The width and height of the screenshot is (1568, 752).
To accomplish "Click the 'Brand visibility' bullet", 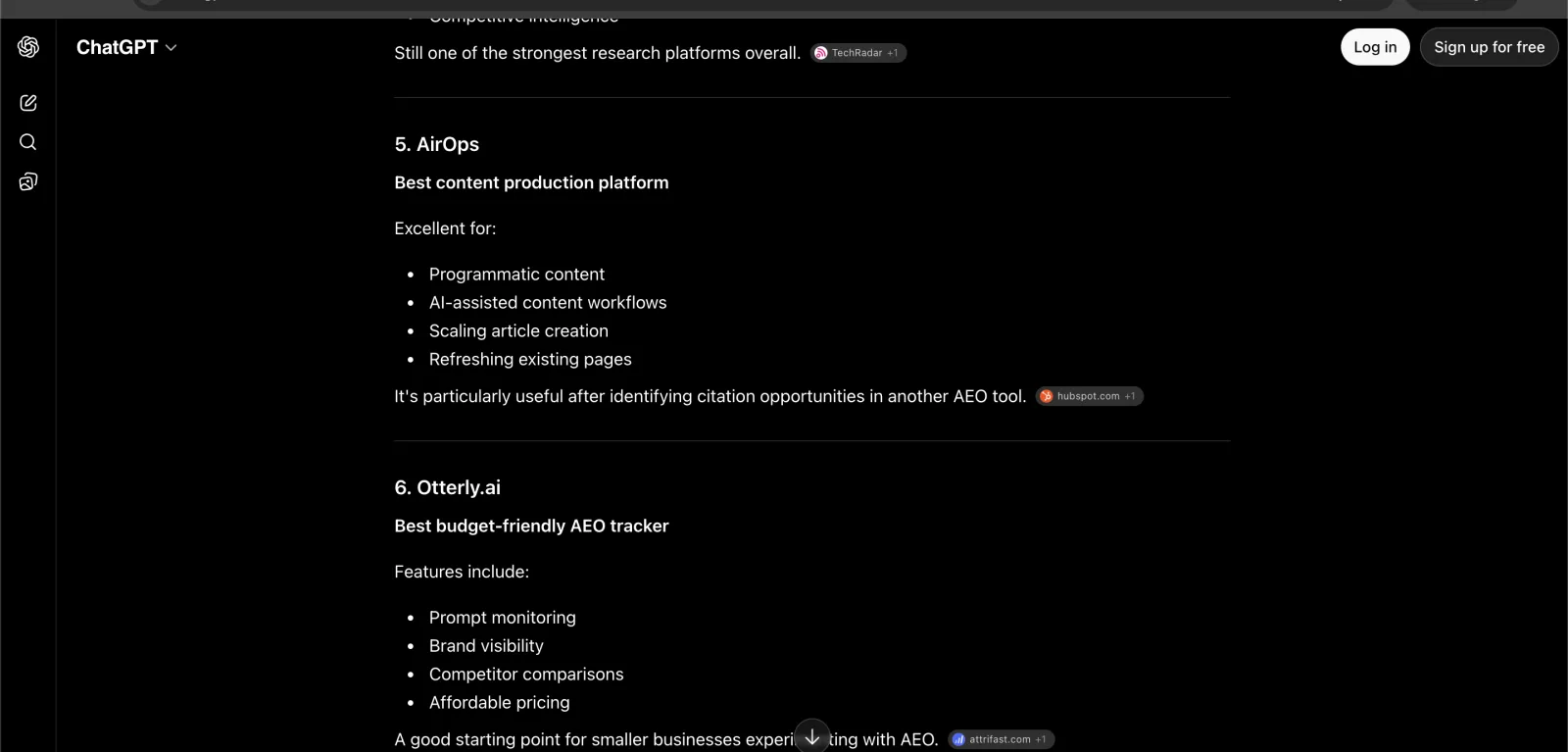I will coord(486,646).
